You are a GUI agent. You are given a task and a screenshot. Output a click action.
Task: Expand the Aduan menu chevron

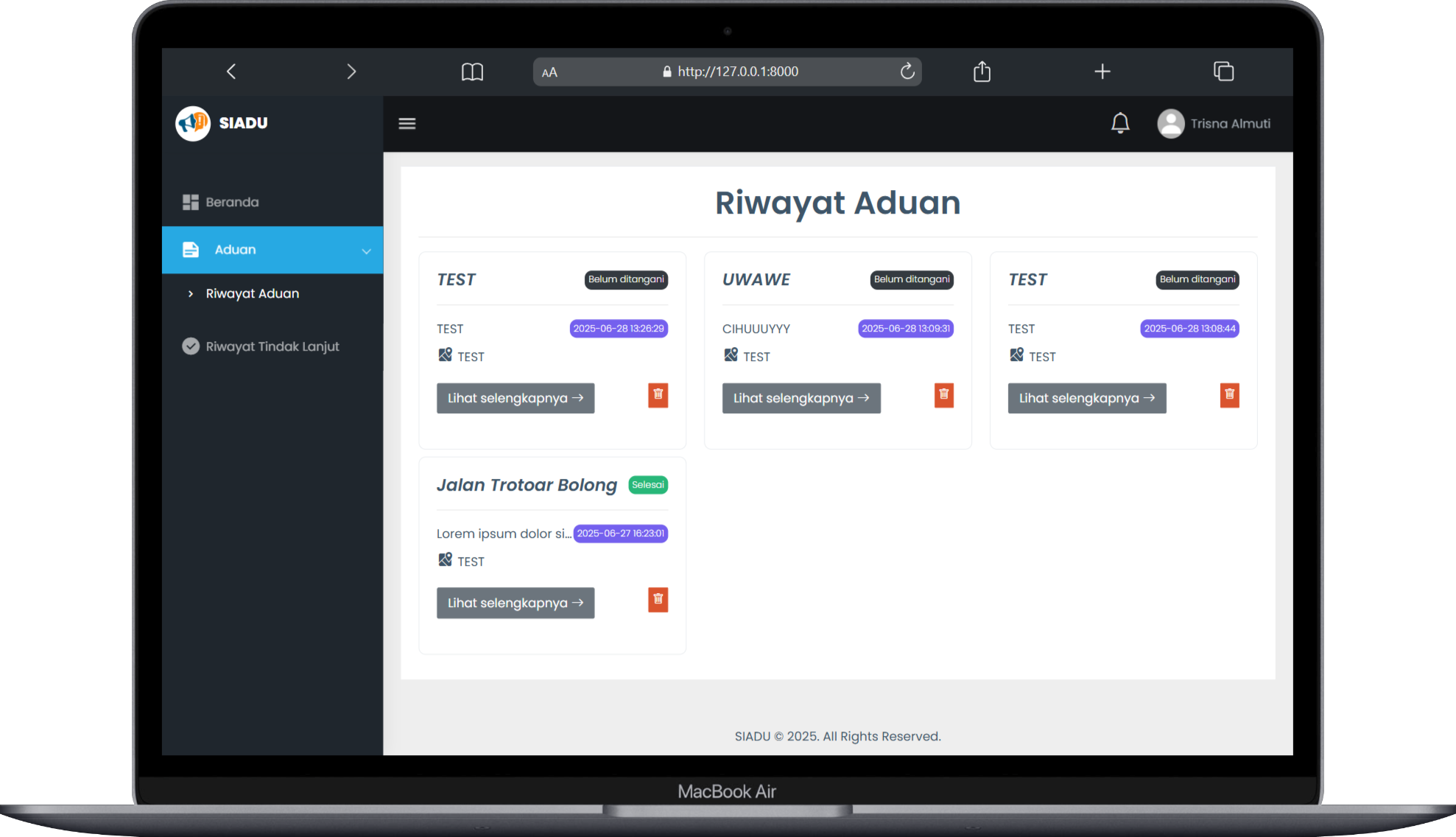[366, 251]
